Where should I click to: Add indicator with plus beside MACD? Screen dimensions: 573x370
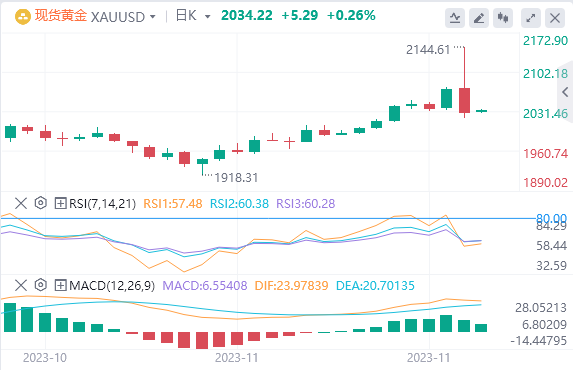pyautogui.click(x=60, y=285)
